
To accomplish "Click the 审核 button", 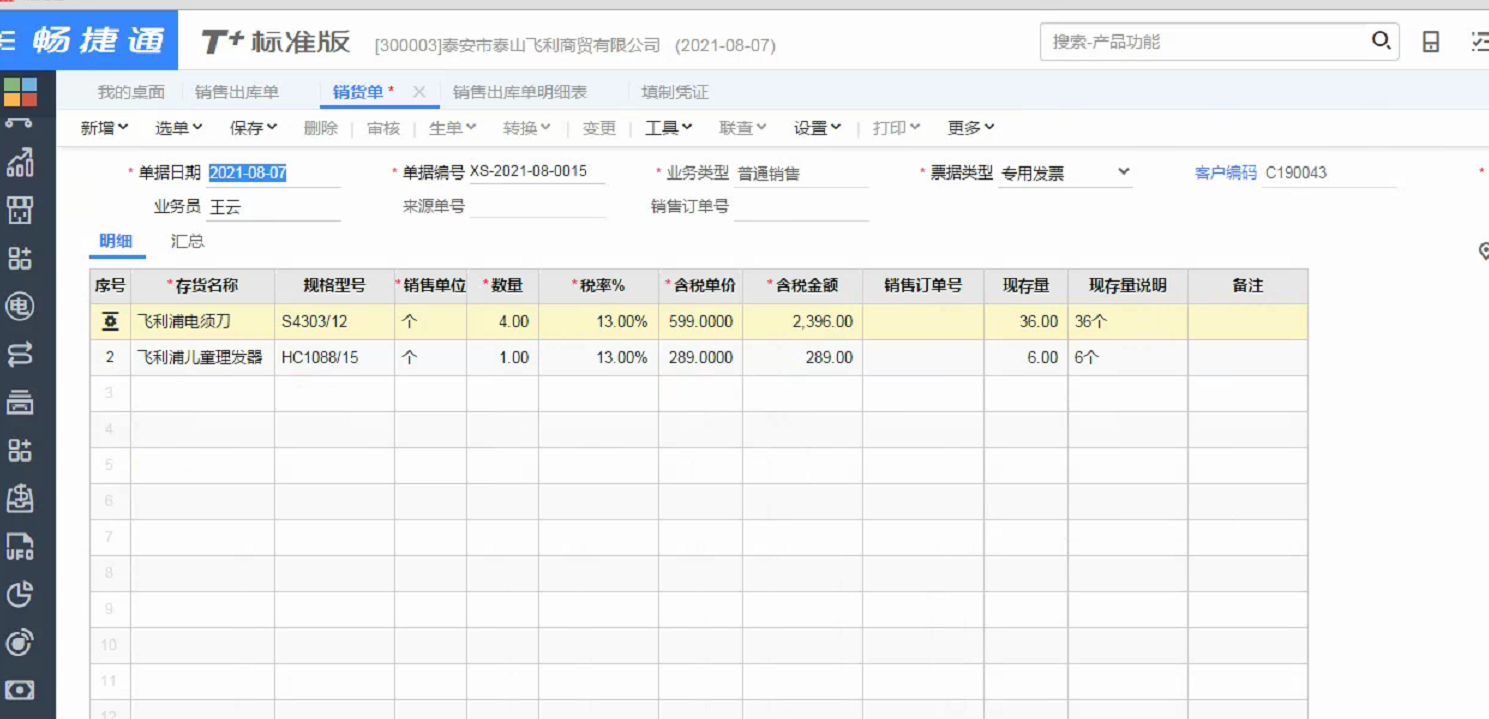I will pyautogui.click(x=384, y=128).
